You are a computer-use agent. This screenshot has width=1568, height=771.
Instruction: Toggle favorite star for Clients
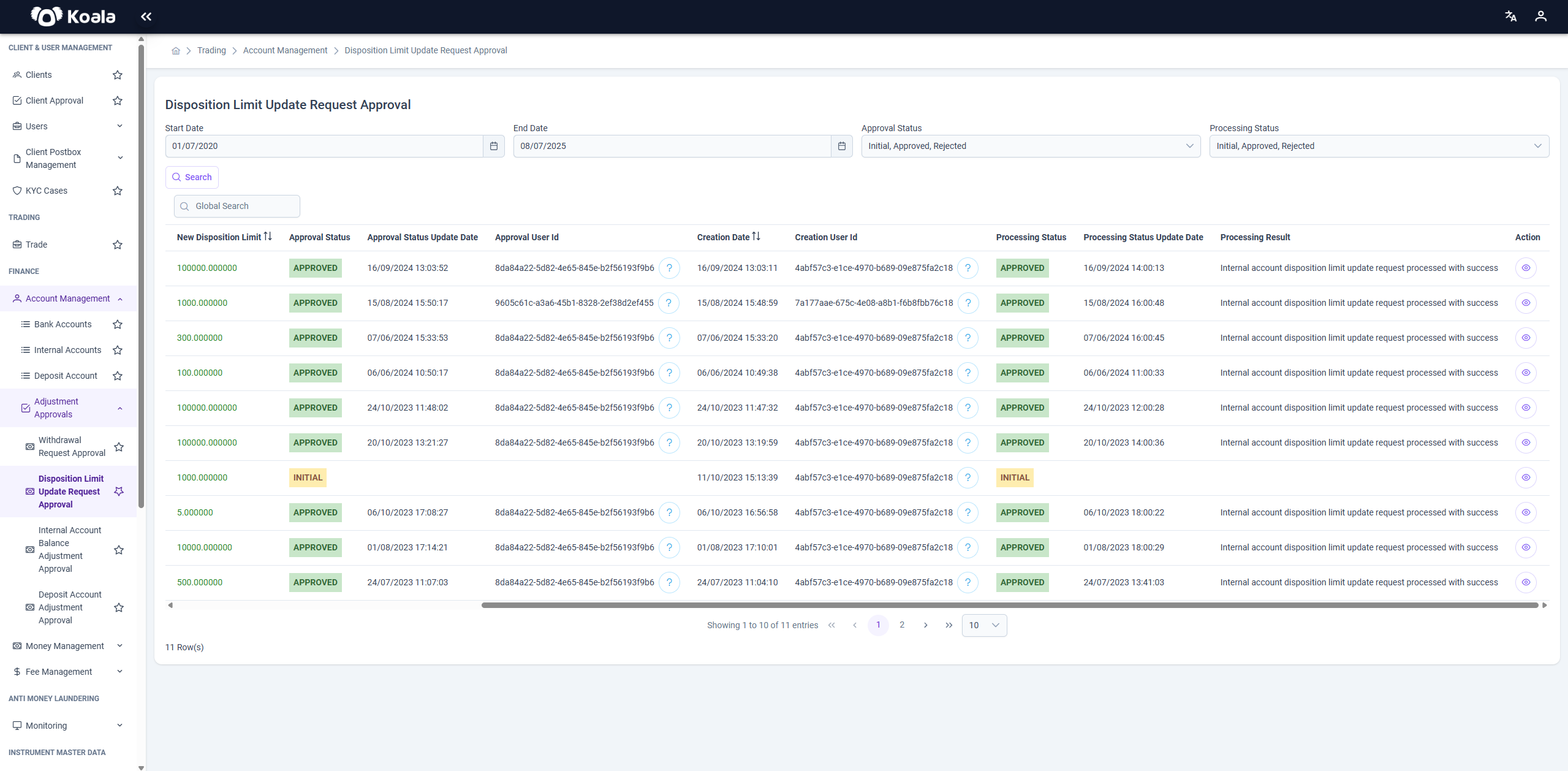[118, 75]
